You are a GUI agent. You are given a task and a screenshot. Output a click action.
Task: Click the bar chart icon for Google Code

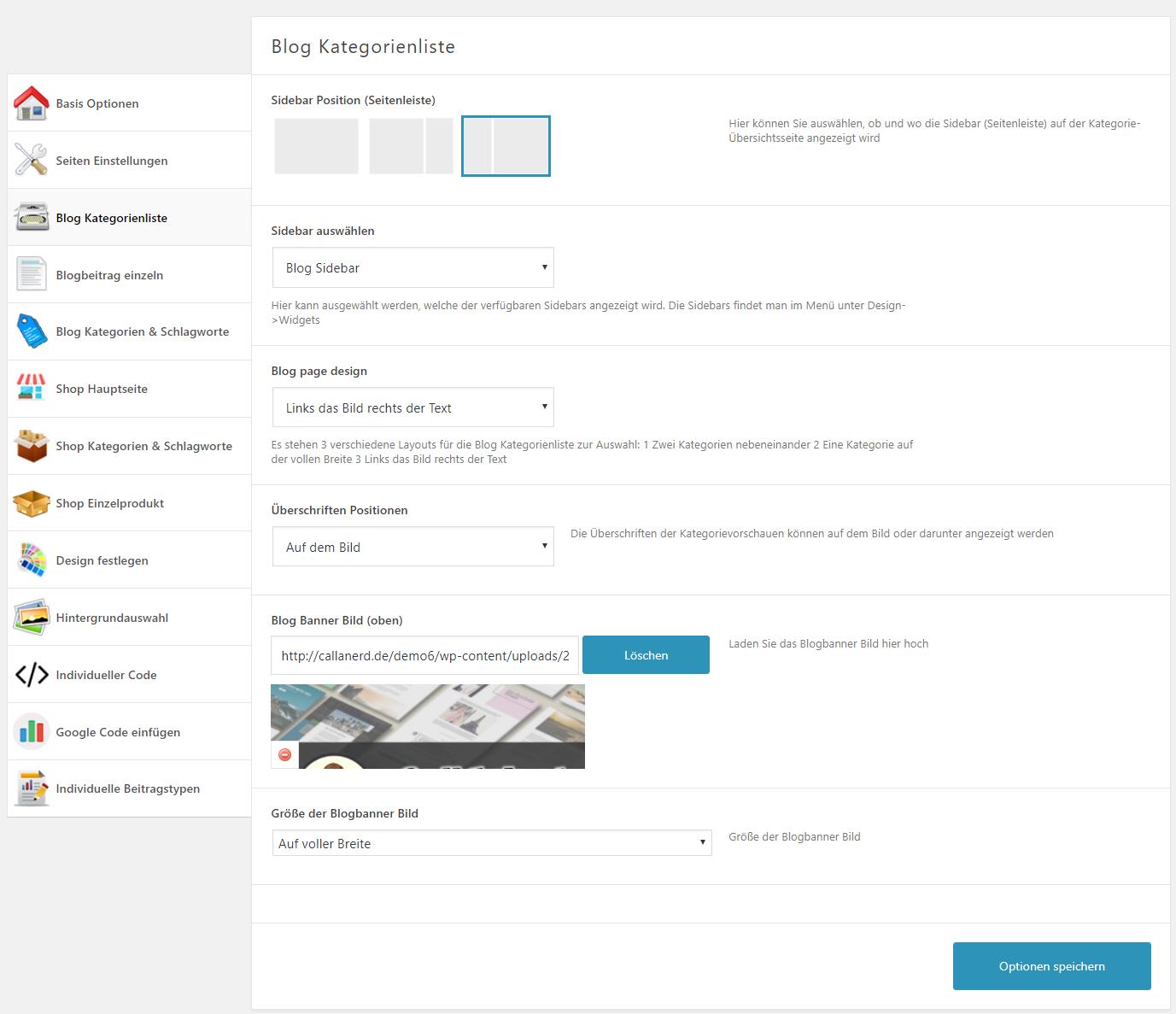click(32, 732)
